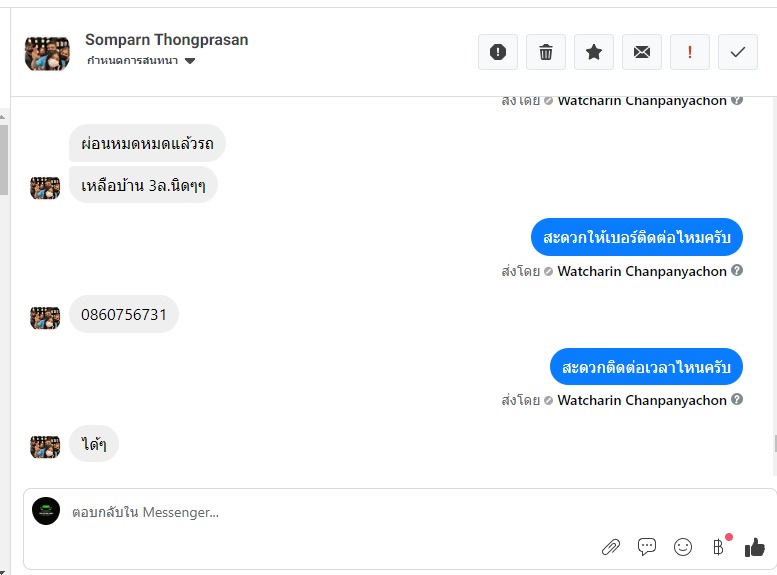Image resolution: width=777 pixels, height=575 pixels.
Task: Mark conversation as spam with exclamation circle icon
Action: 498,52
